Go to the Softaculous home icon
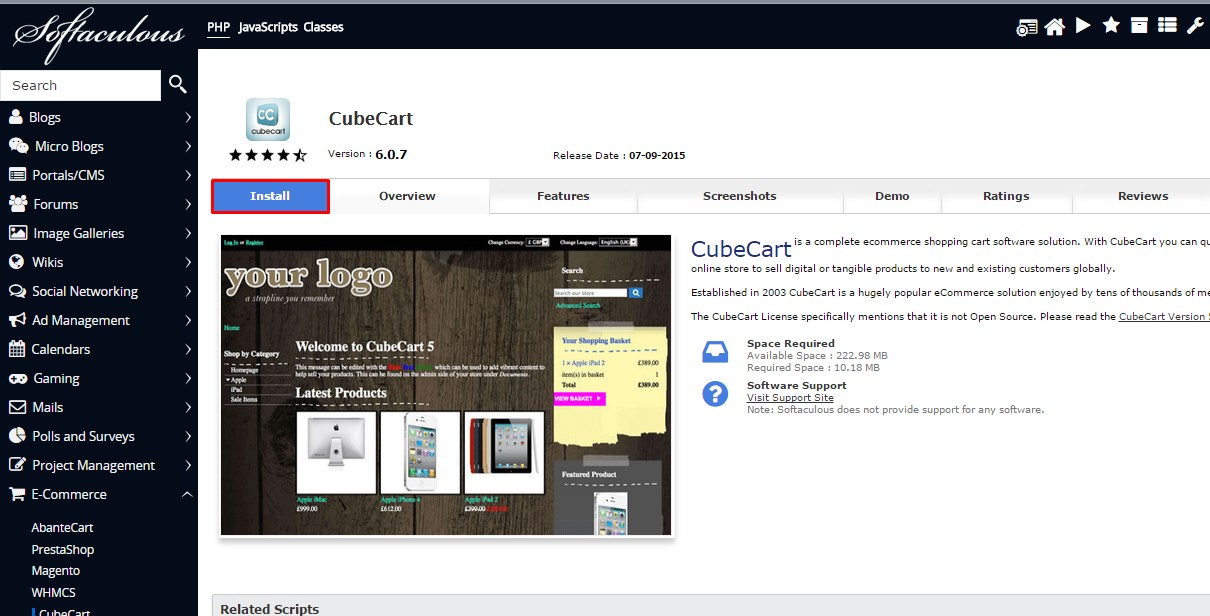Viewport: 1210px width, 616px height. (x=1054, y=27)
